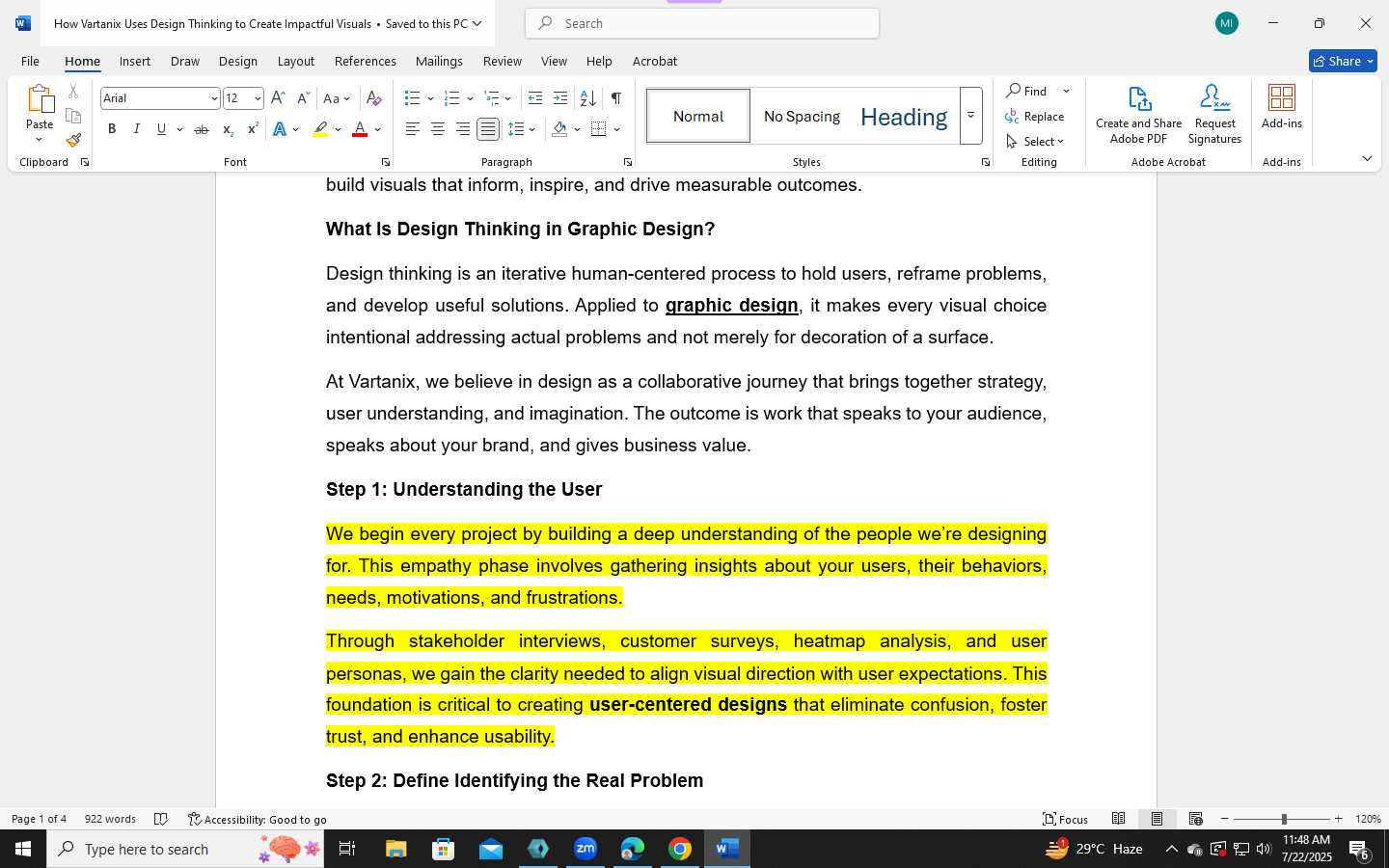The image size is (1389, 868).
Task: Decrease paragraph indent
Action: tap(535, 98)
